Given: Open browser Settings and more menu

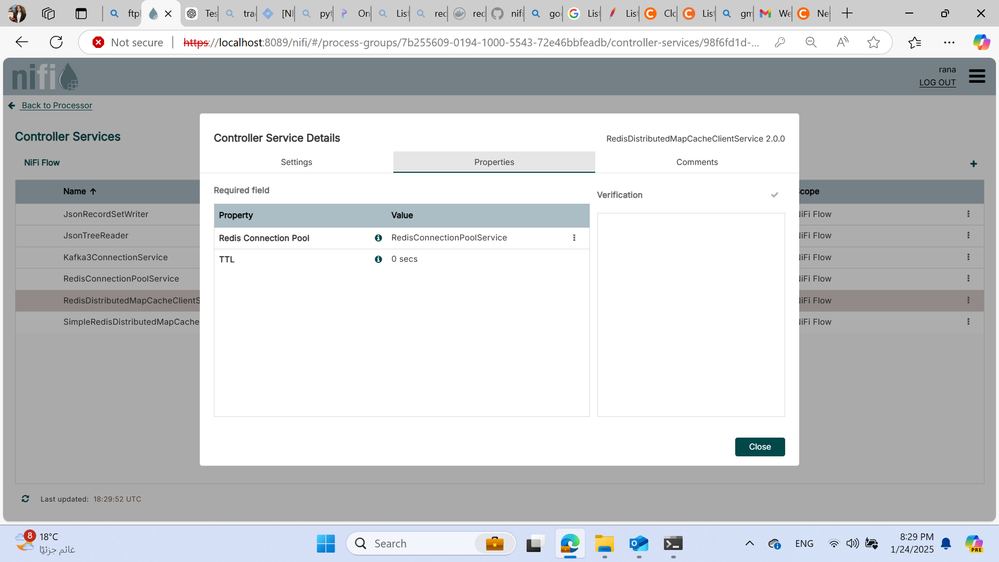Looking at the screenshot, I should (949, 42).
